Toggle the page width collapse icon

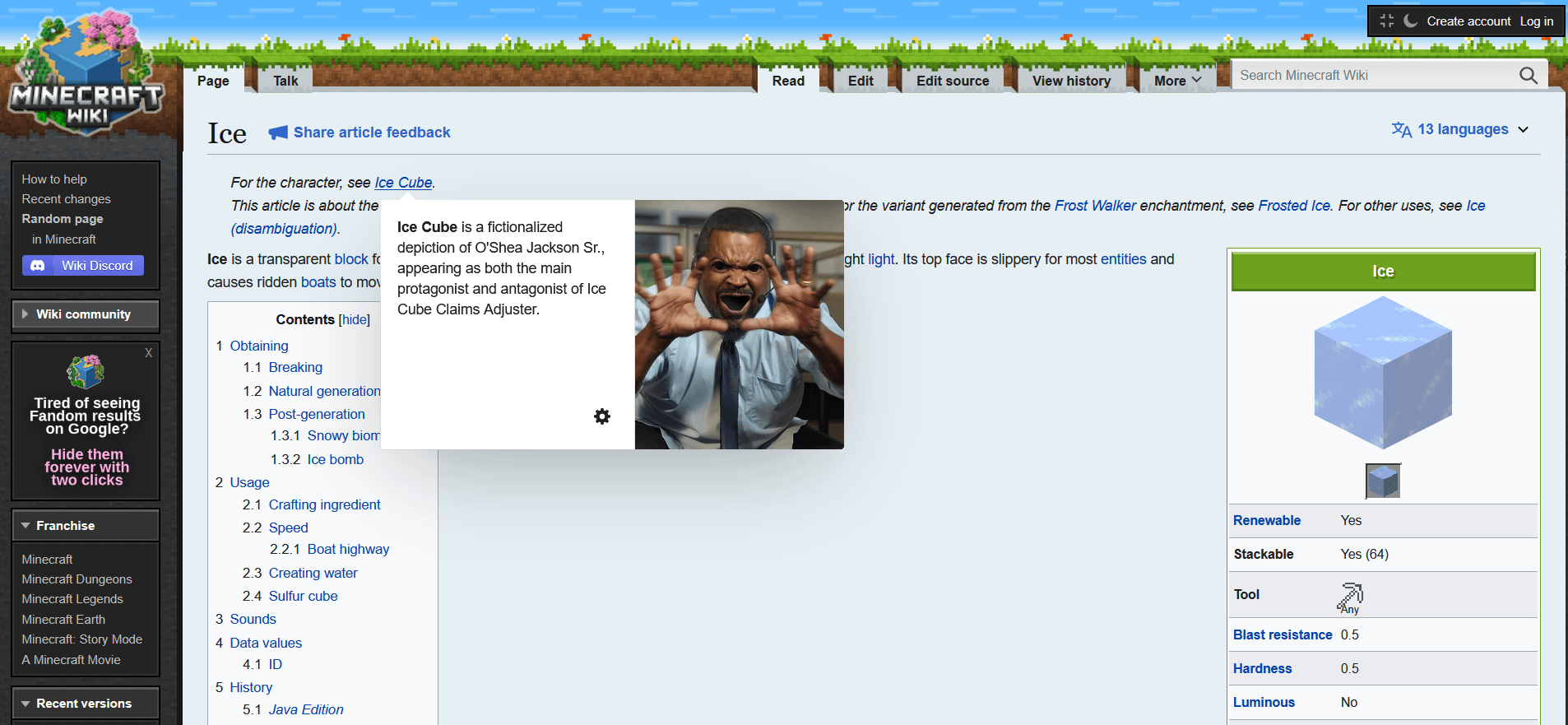coord(1387,21)
